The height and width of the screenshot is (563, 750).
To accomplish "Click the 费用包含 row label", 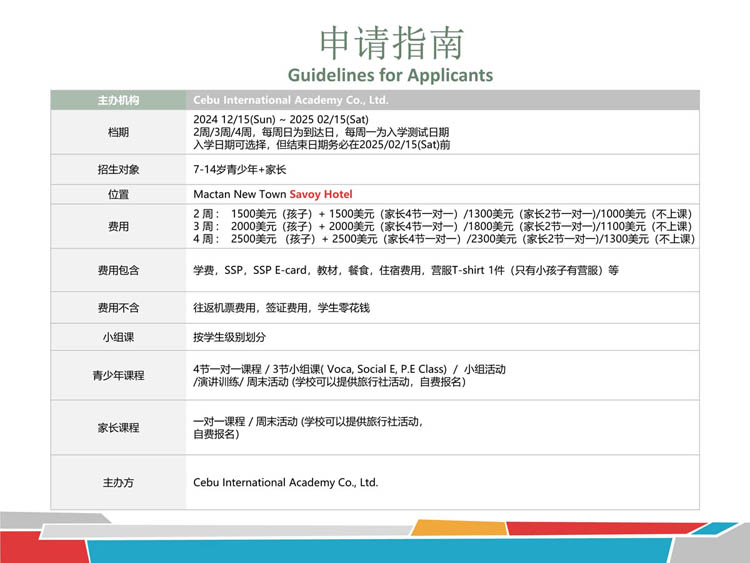I will pyautogui.click(x=118, y=270).
